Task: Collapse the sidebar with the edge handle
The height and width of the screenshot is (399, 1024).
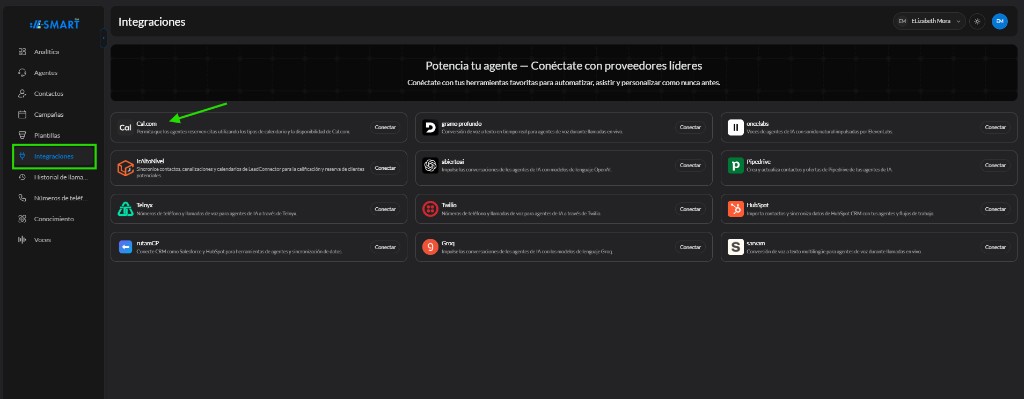Action: pyautogui.click(x=103, y=39)
